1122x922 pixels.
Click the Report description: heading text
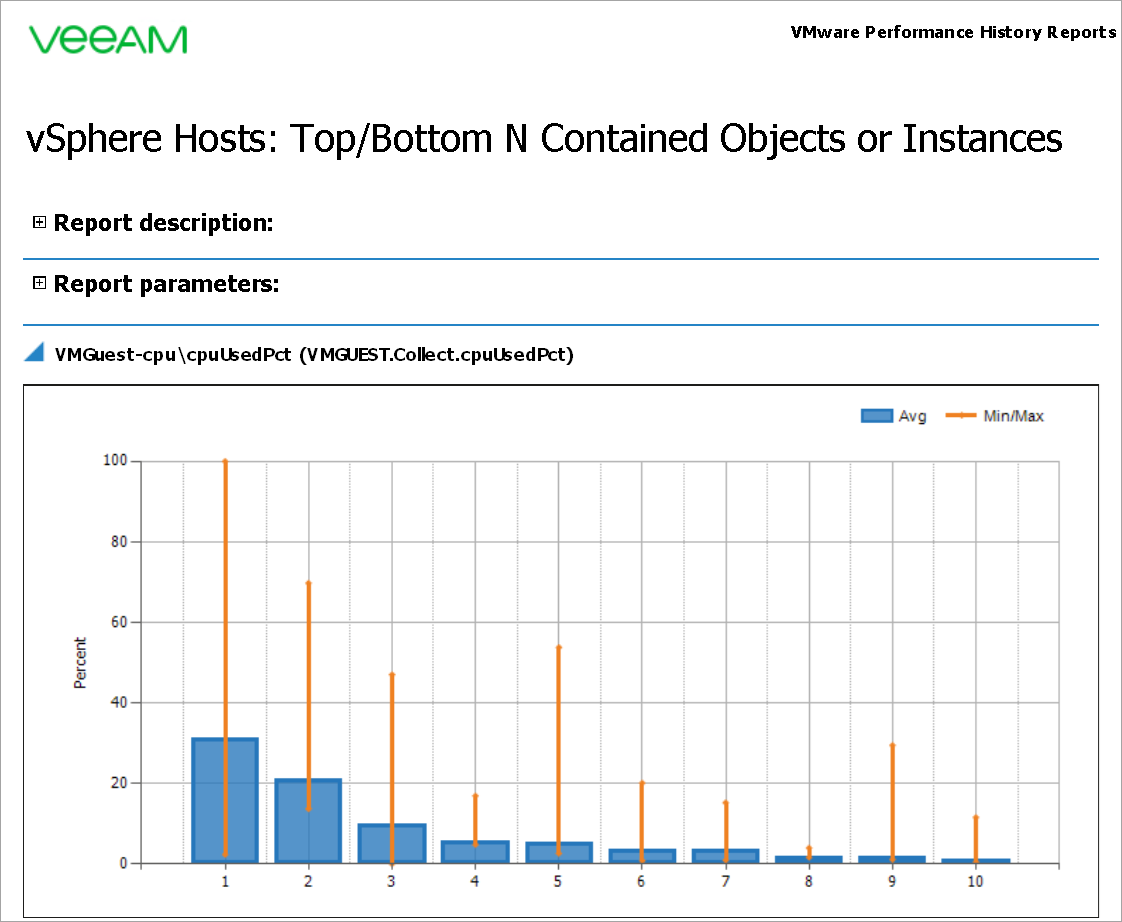(x=164, y=223)
